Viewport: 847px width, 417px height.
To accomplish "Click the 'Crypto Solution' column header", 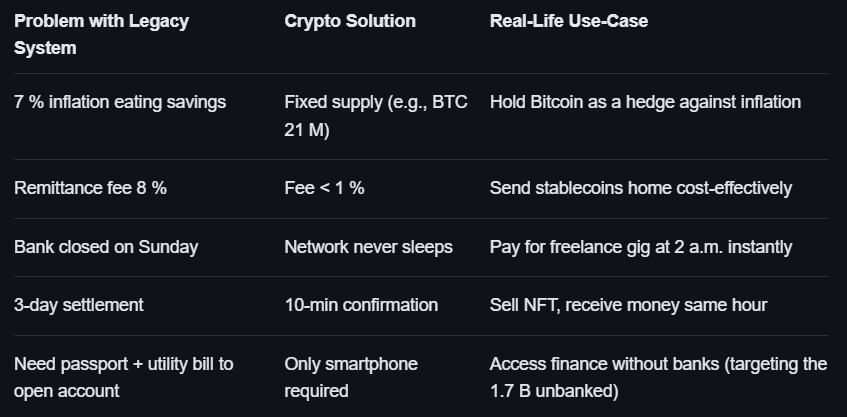I will tap(350, 21).
